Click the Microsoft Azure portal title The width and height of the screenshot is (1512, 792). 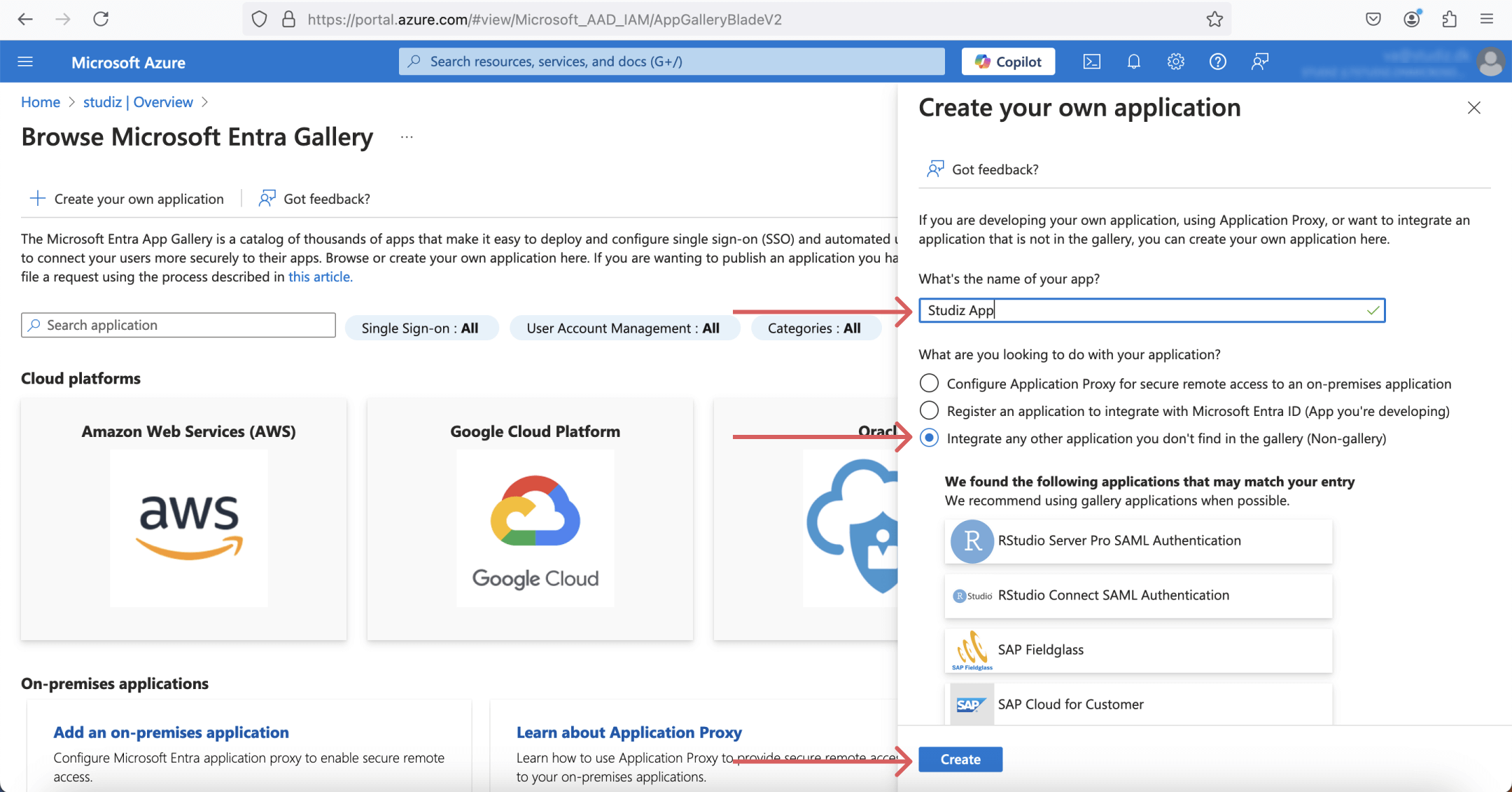[x=128, y=62]
